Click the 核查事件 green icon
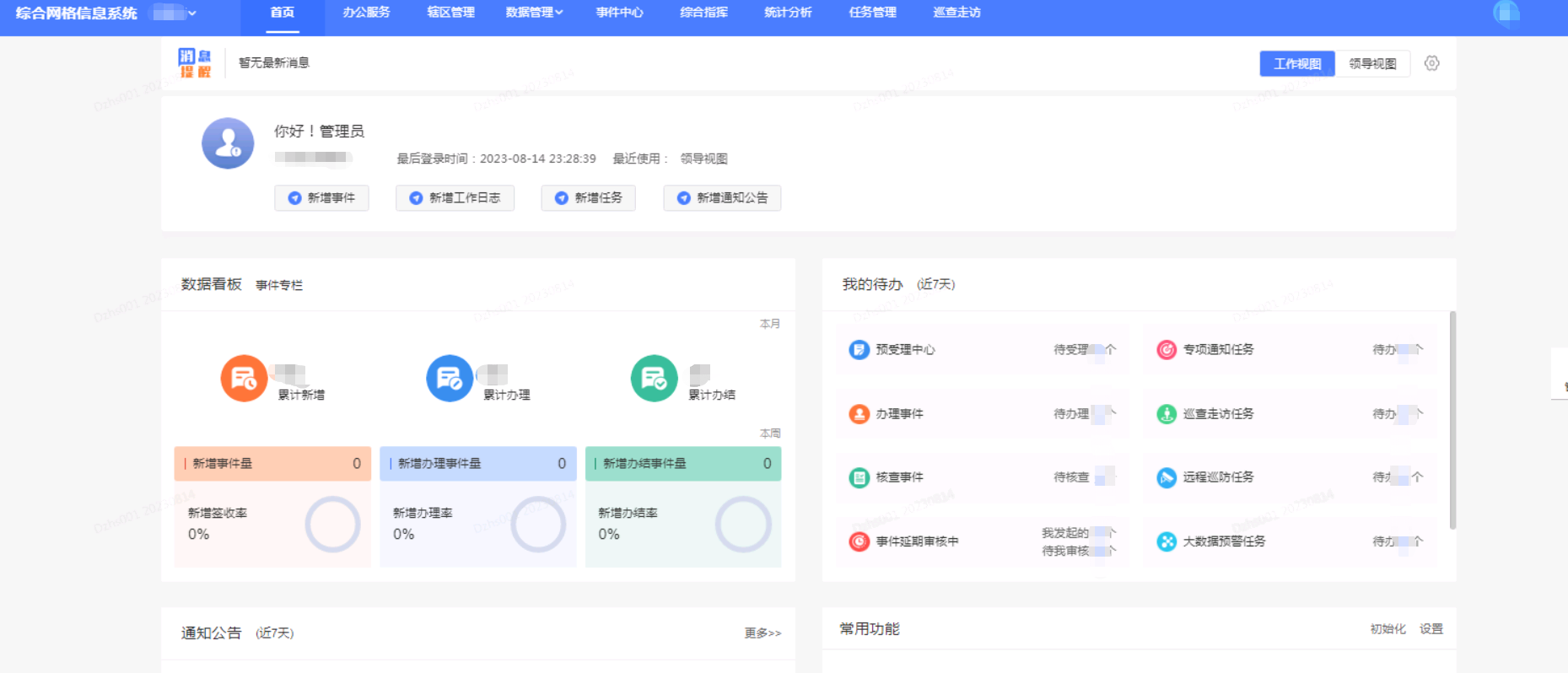 [859, 478]
